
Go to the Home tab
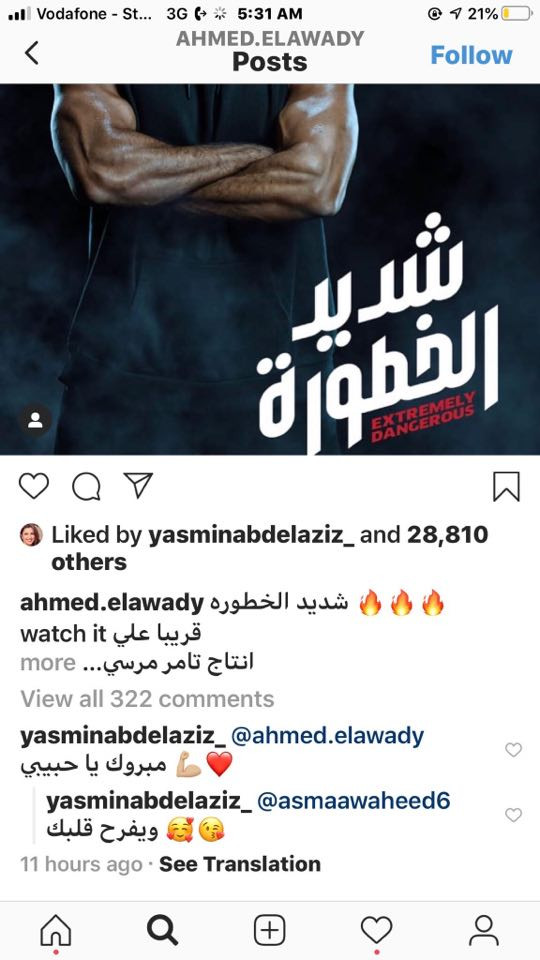click(56, 931)
